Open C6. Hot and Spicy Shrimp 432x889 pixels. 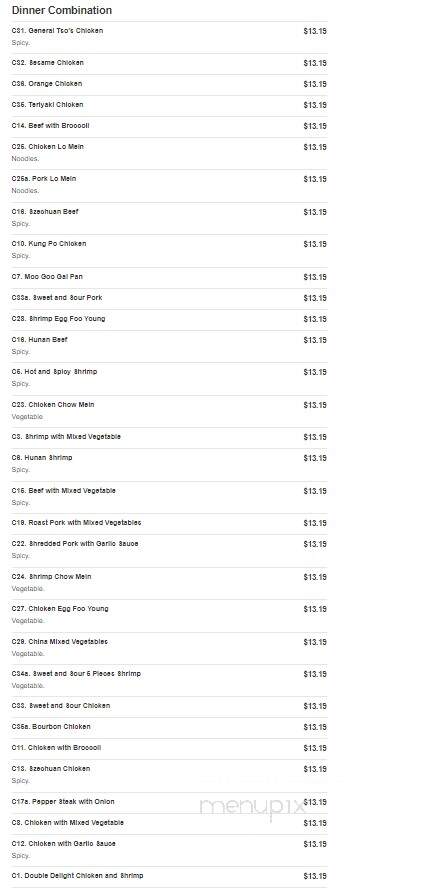pos(170,379)
